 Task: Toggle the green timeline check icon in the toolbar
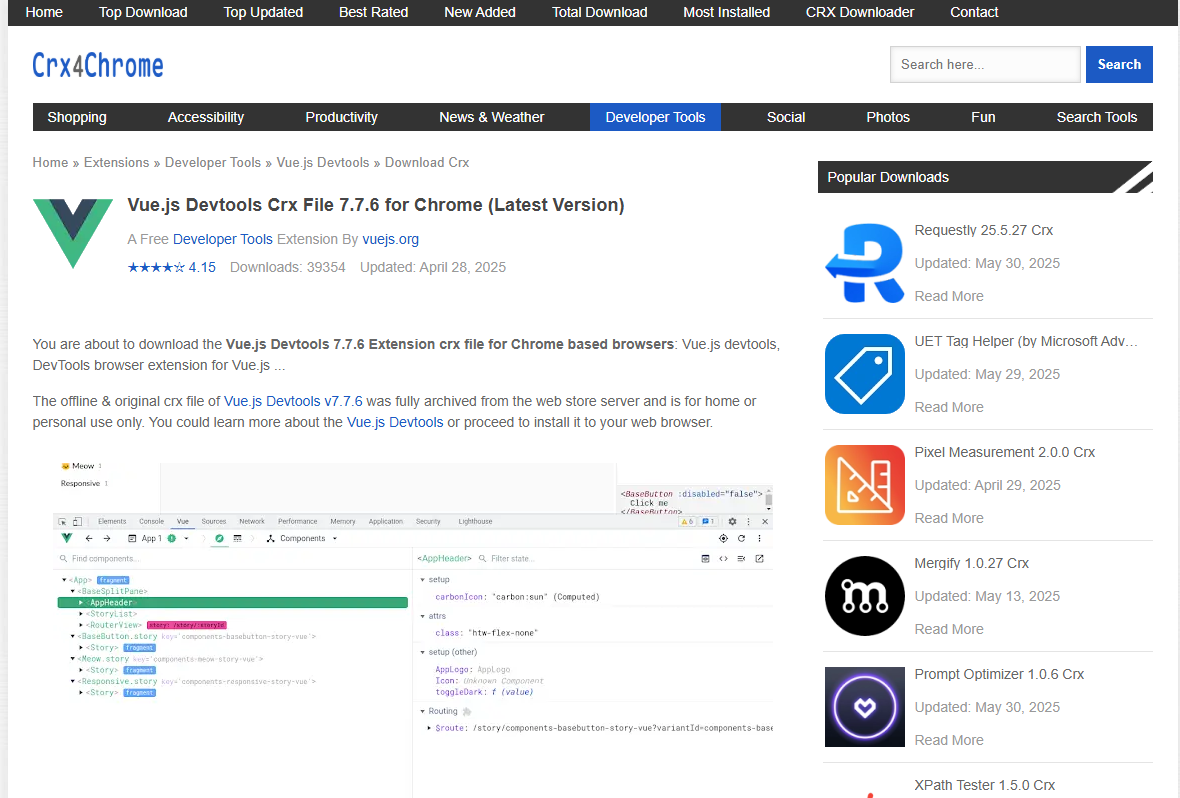218,538
